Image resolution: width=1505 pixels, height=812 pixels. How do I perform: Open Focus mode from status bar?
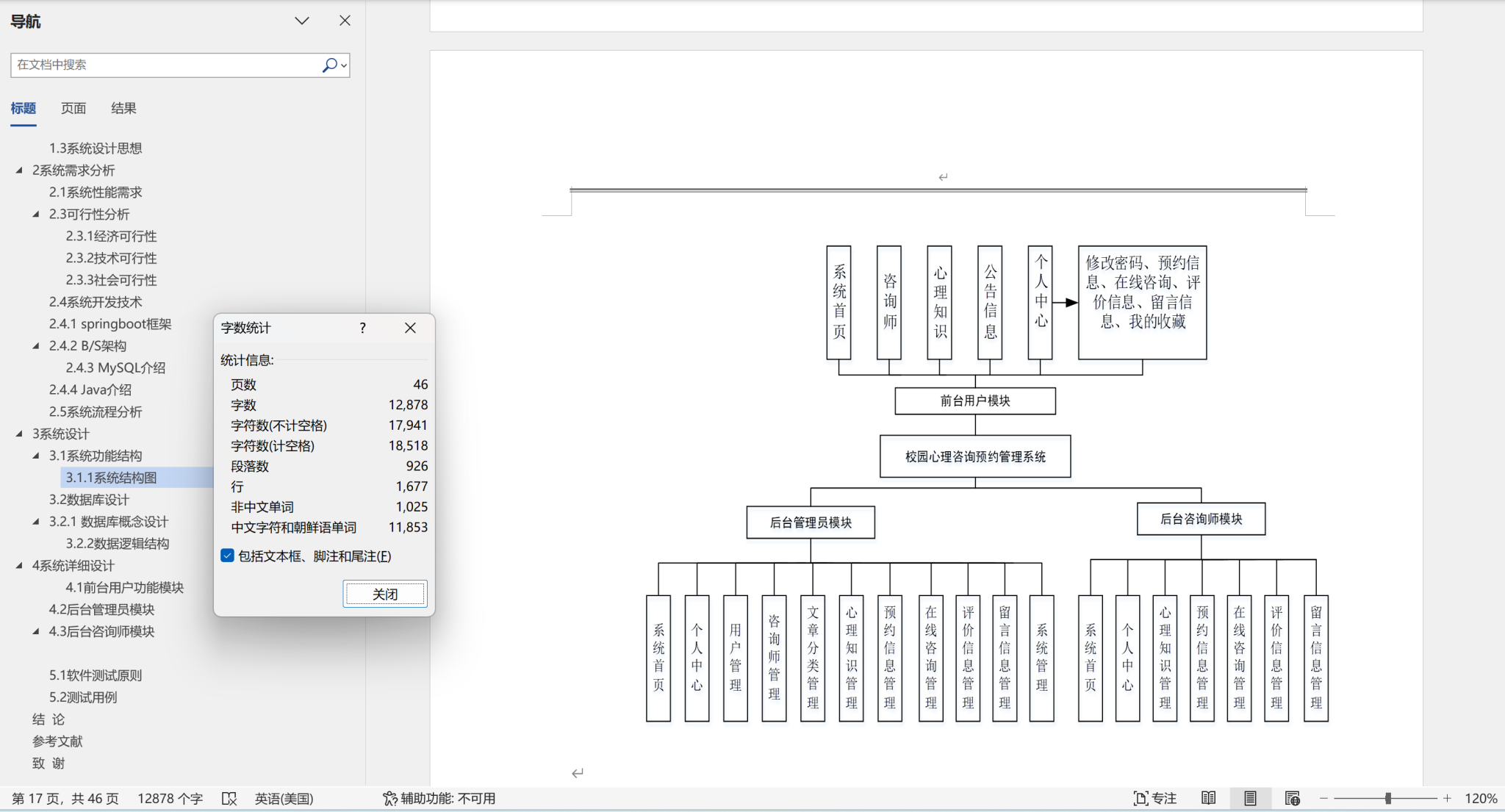(1154, 798)
